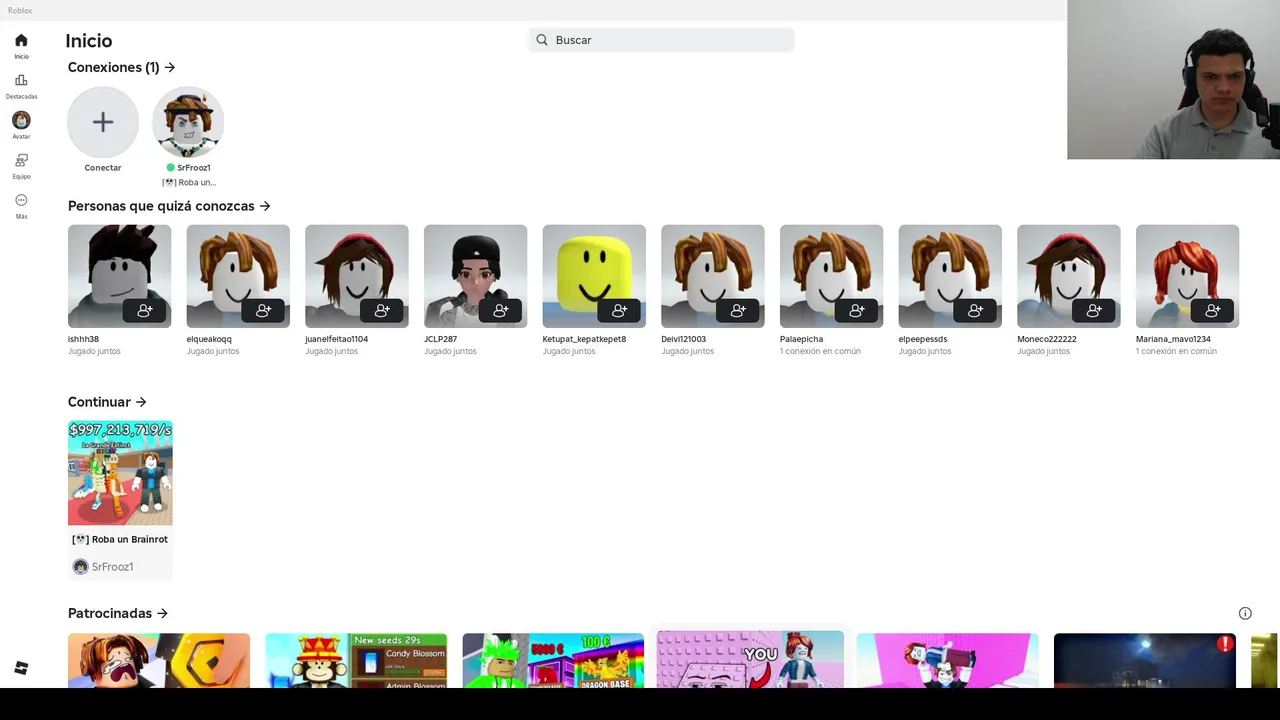The height and width of the screenshot is (720, 1280).
Task: Click the Inicio page heading
Action: (x=89, y=41)
